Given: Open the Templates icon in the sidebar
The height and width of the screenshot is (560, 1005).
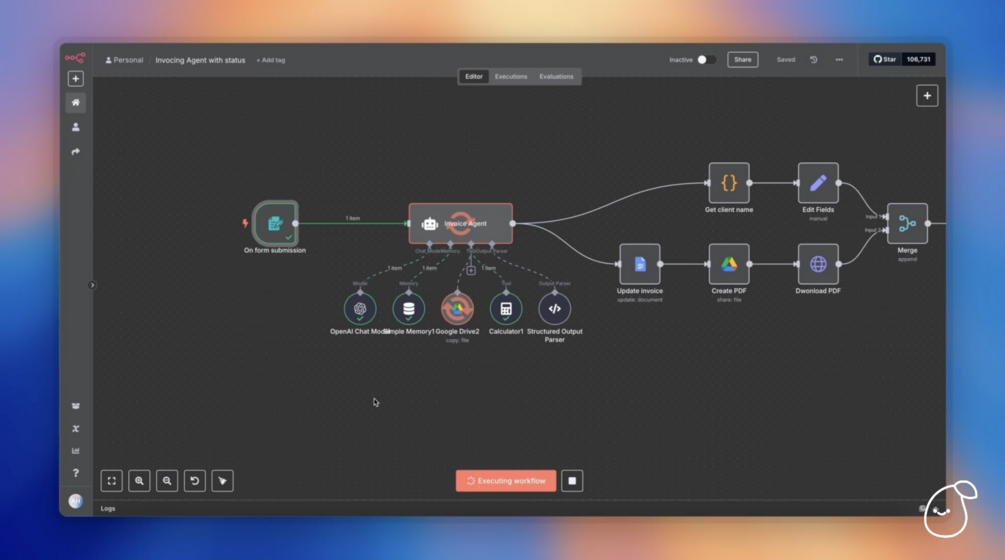Looking at the screenshot, I should (x=76, y=406).
